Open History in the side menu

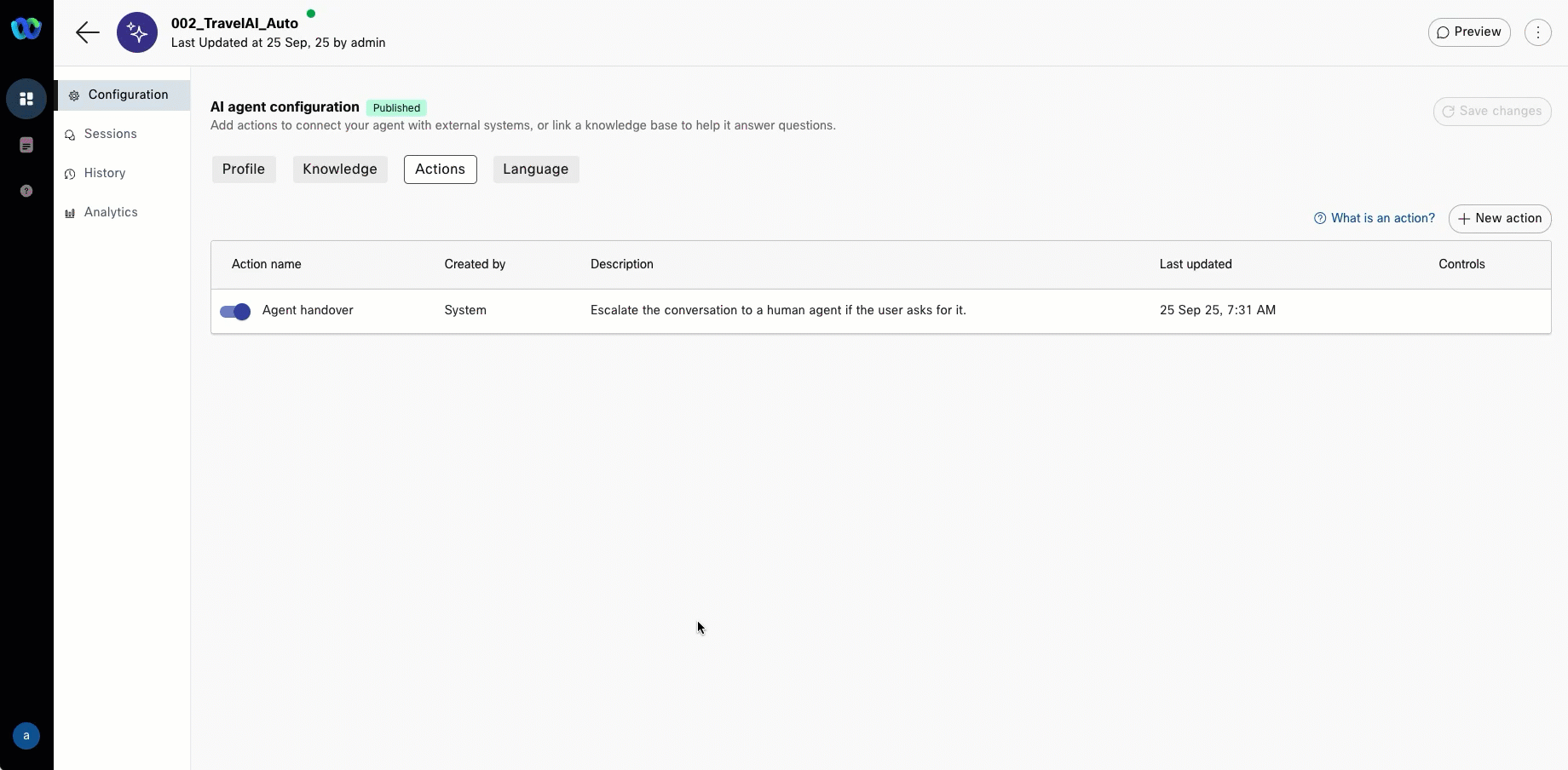point(105,174)
